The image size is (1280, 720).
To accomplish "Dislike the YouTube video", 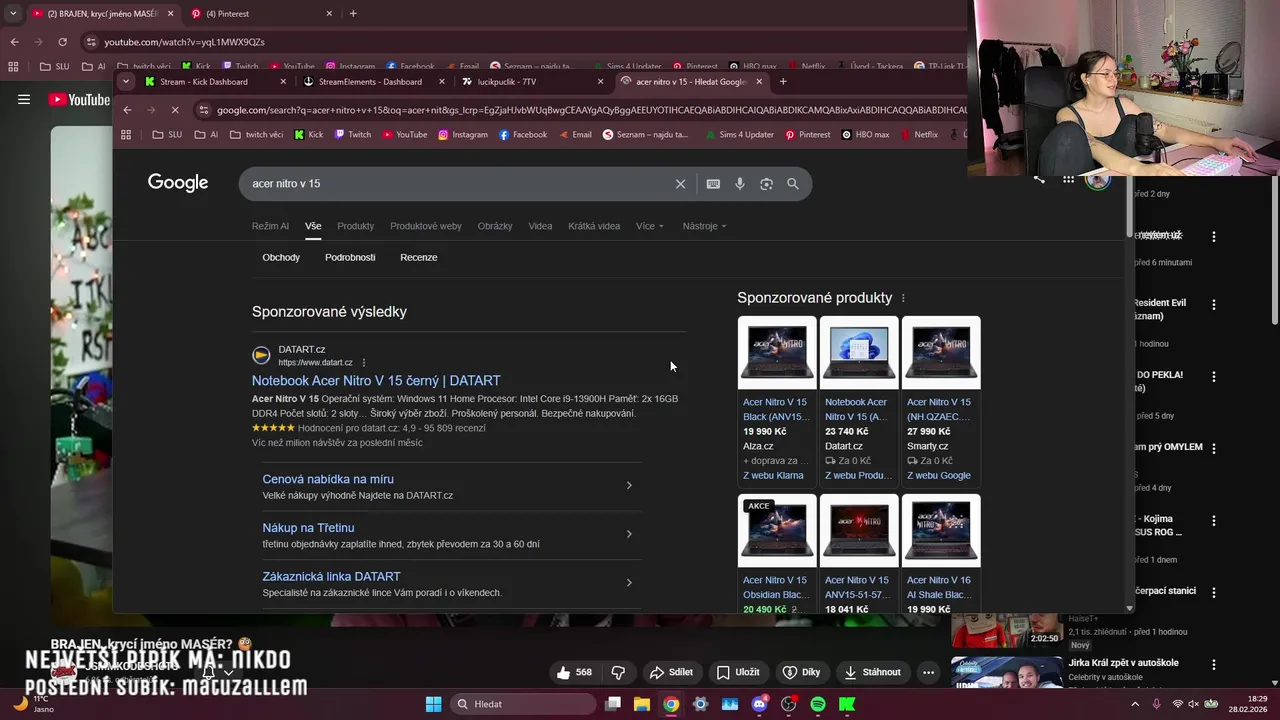I will click(618, 672).
